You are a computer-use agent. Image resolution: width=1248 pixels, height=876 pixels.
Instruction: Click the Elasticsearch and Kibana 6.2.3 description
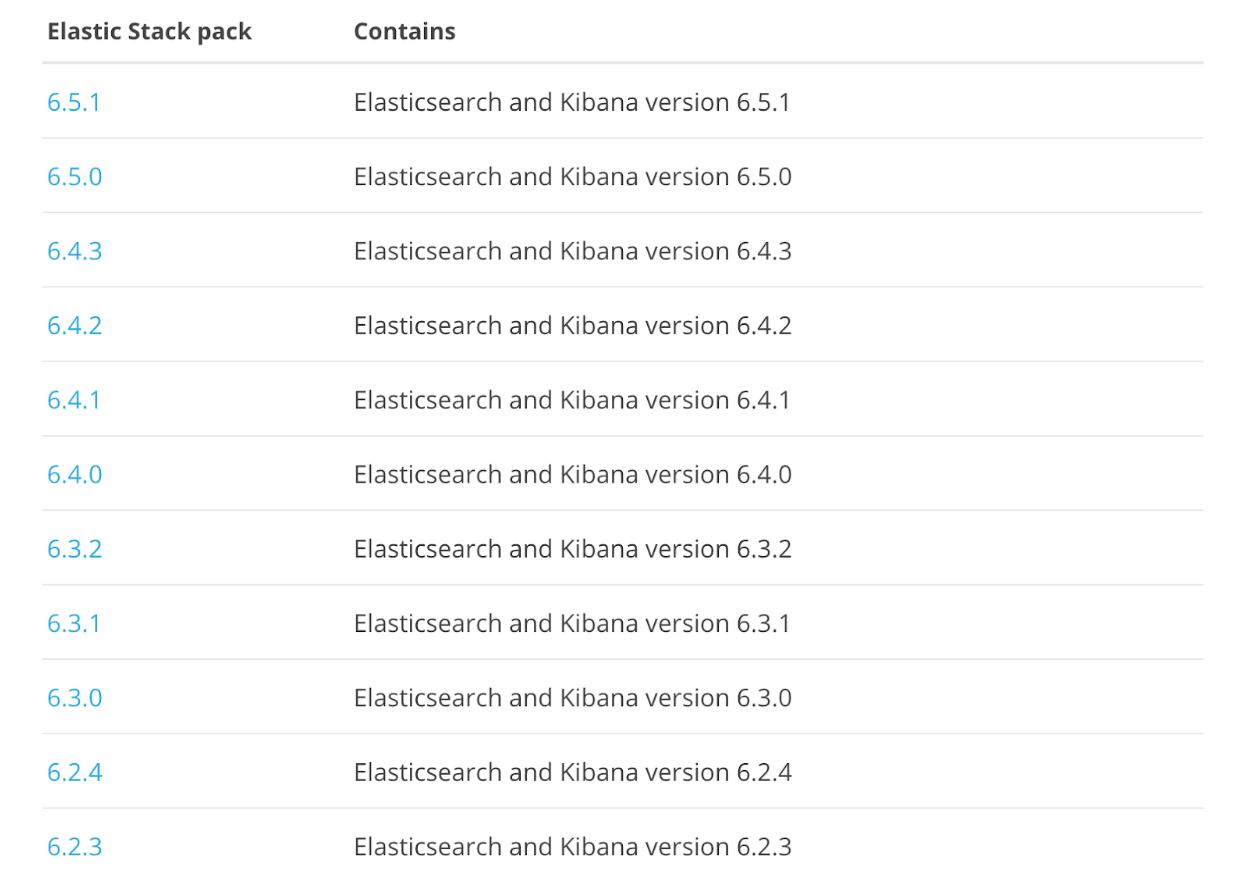coord(573,847)
